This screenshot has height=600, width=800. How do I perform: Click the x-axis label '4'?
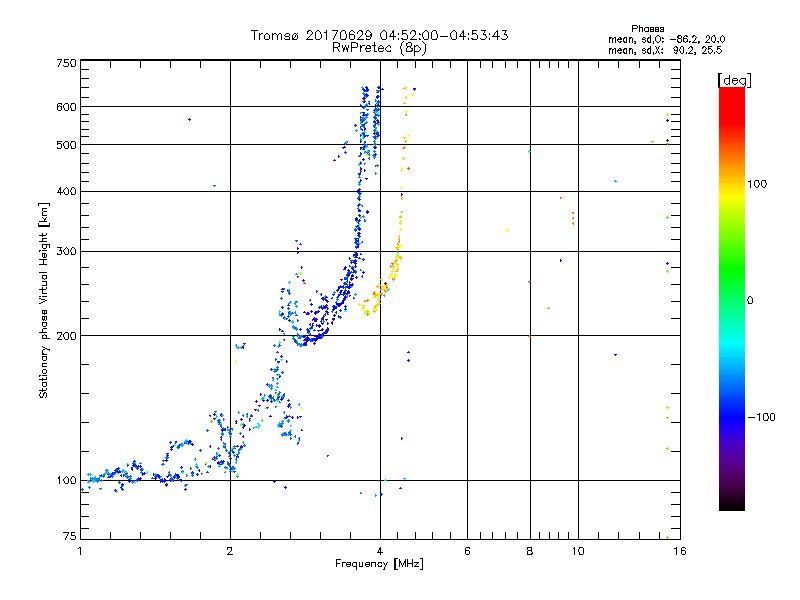click(380, 551)
